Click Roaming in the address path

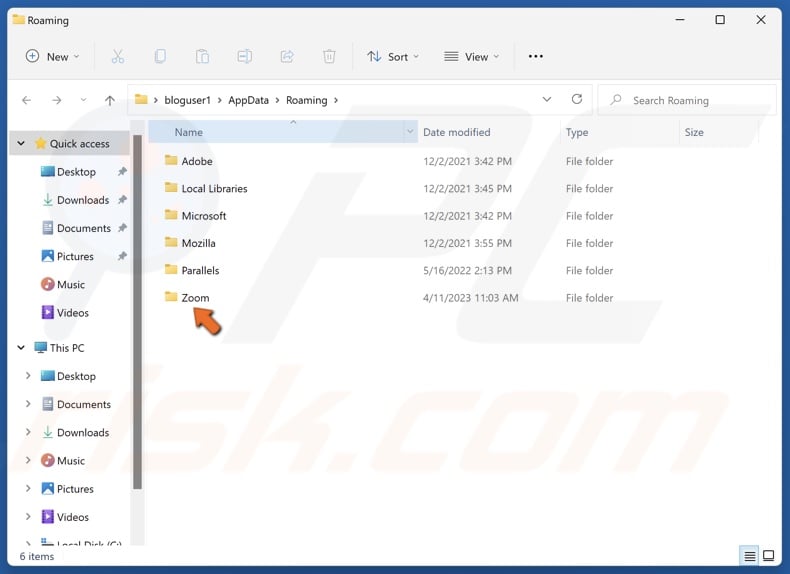pyautogui.click(x=307, y=100)
